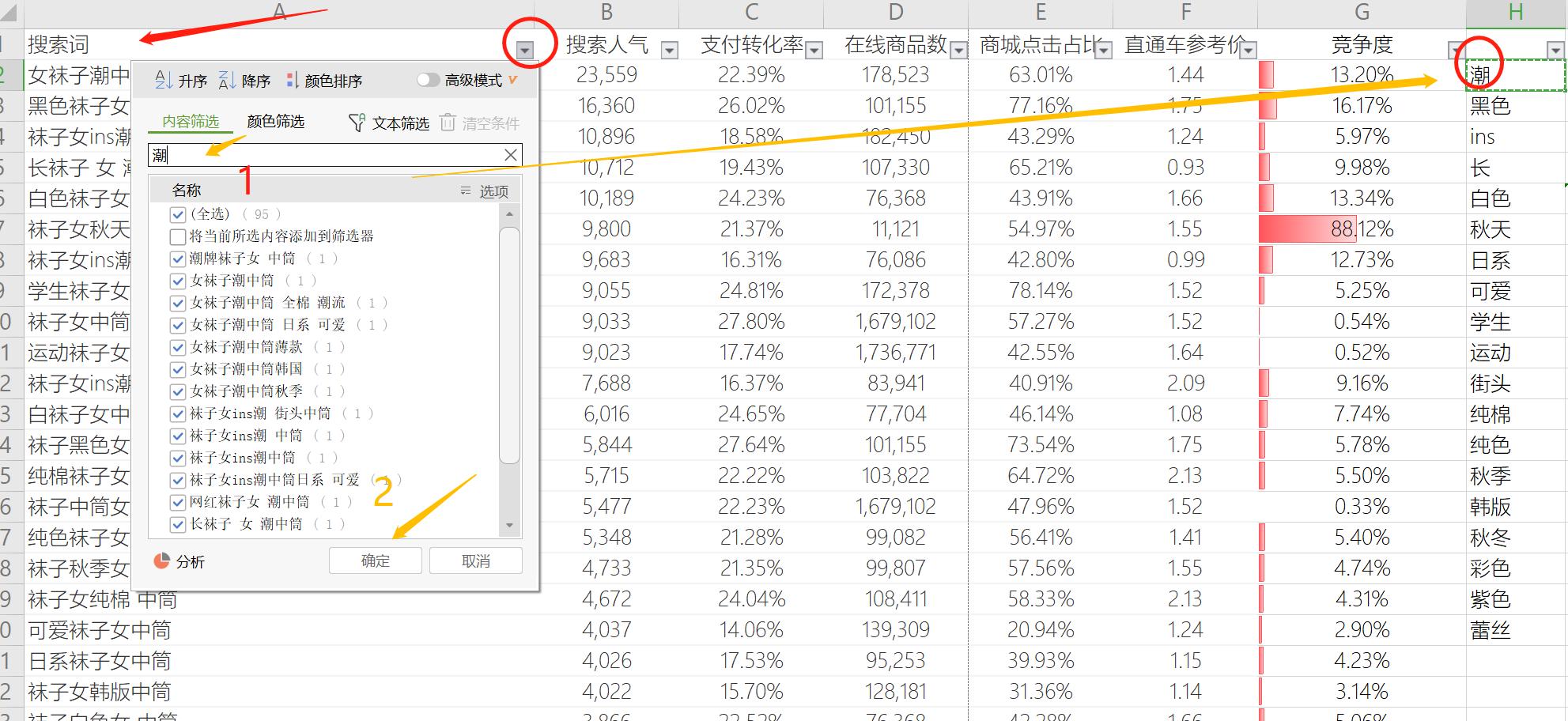
Task: Open analysis with the 分析 pie chart icon
Action: 164,561
